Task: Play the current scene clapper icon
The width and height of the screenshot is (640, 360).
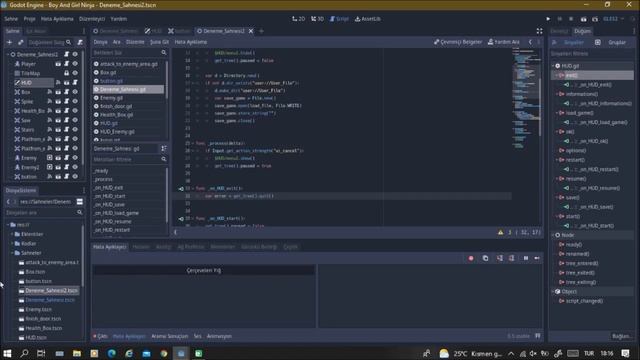Action: (x=584, y=19)
